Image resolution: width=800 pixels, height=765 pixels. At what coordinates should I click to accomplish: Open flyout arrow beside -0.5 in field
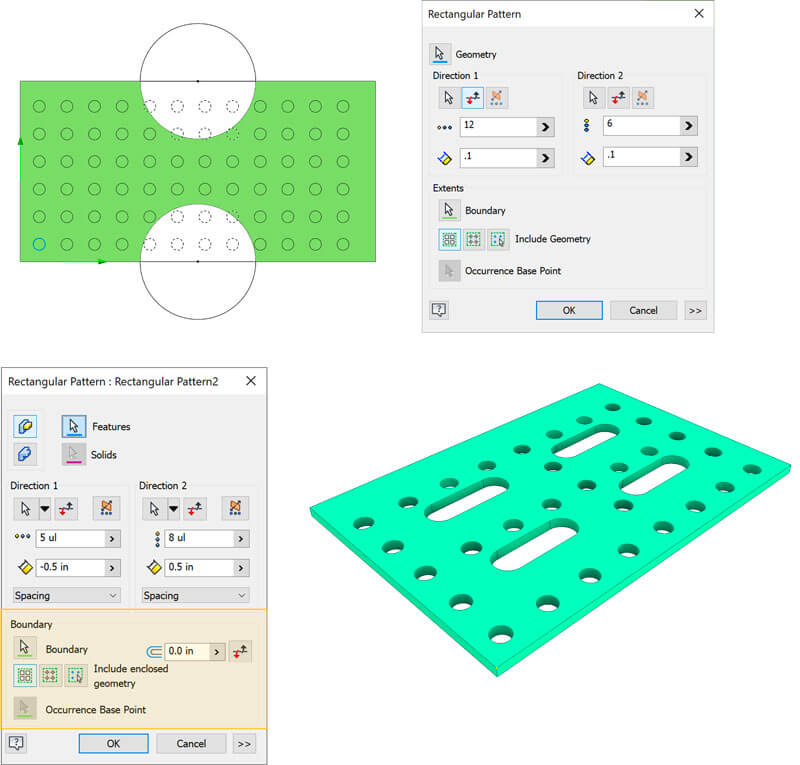[x=113, y=567]
